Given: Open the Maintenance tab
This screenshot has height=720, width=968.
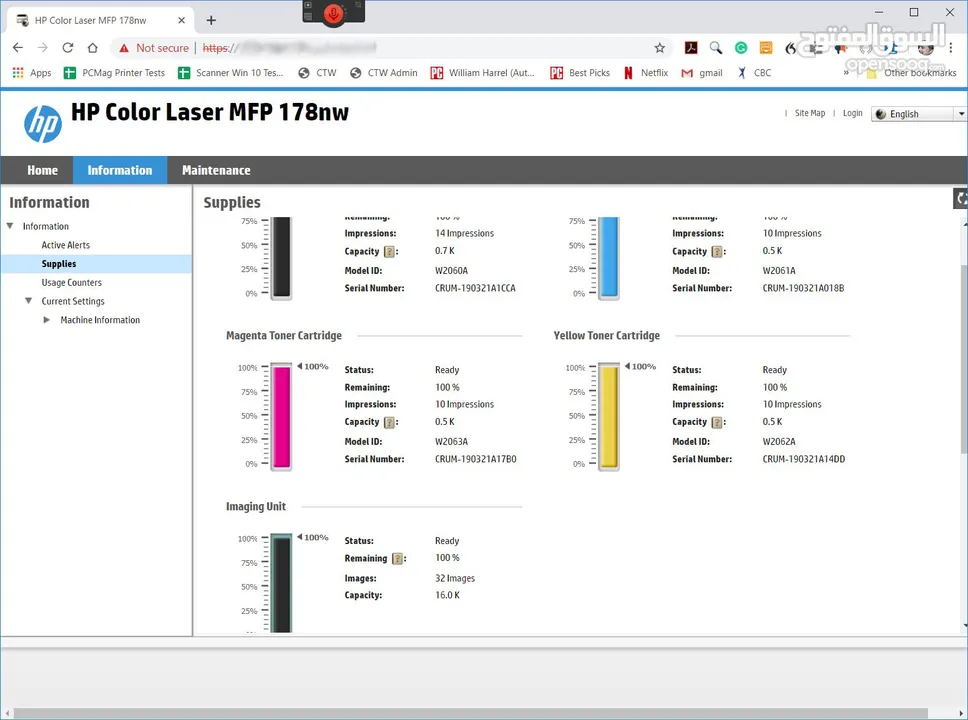Looking at the screenshot, I should pos(216,170).
